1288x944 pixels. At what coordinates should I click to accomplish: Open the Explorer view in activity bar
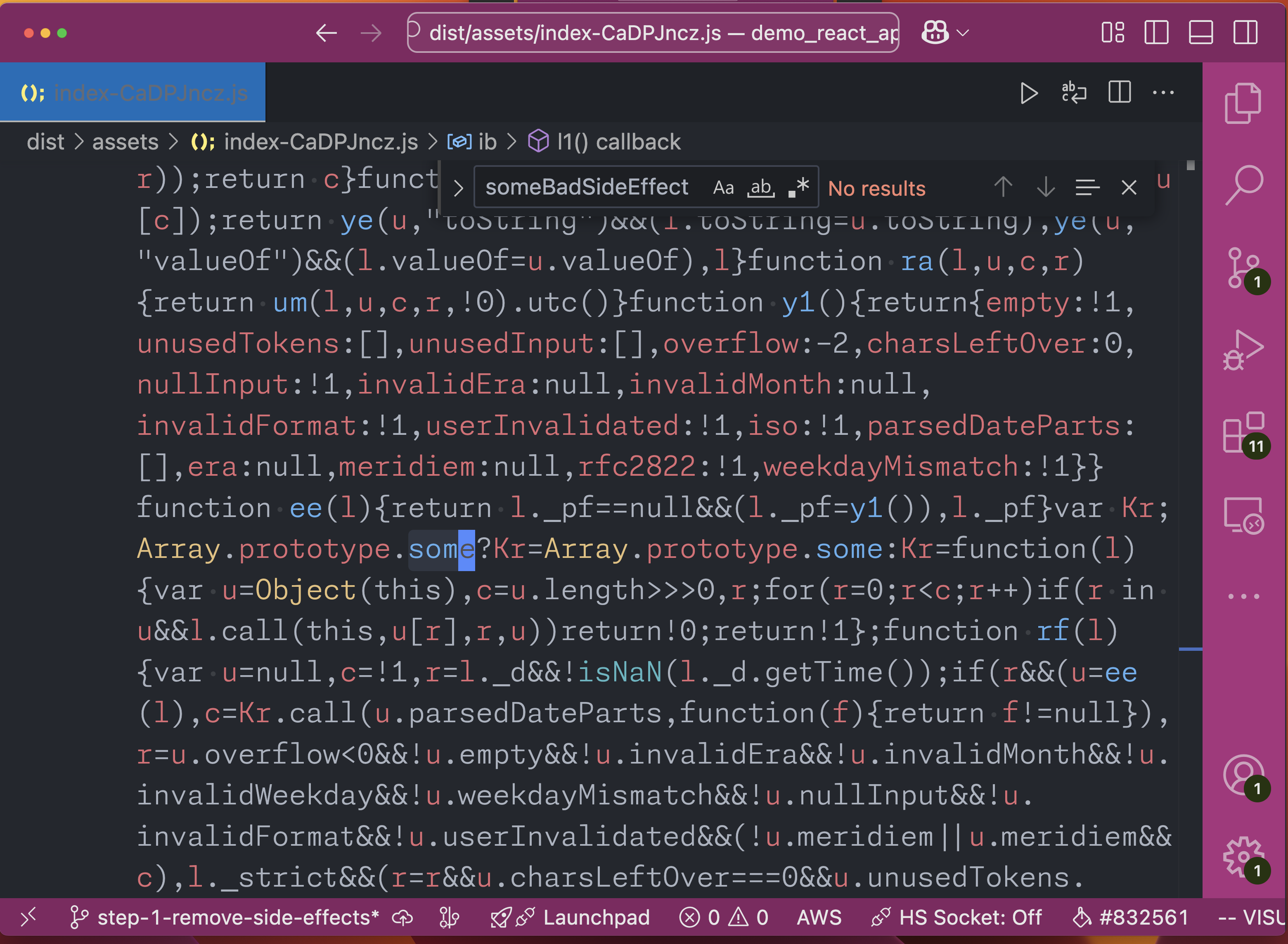pyautogui.click(x=1243, y=103)
